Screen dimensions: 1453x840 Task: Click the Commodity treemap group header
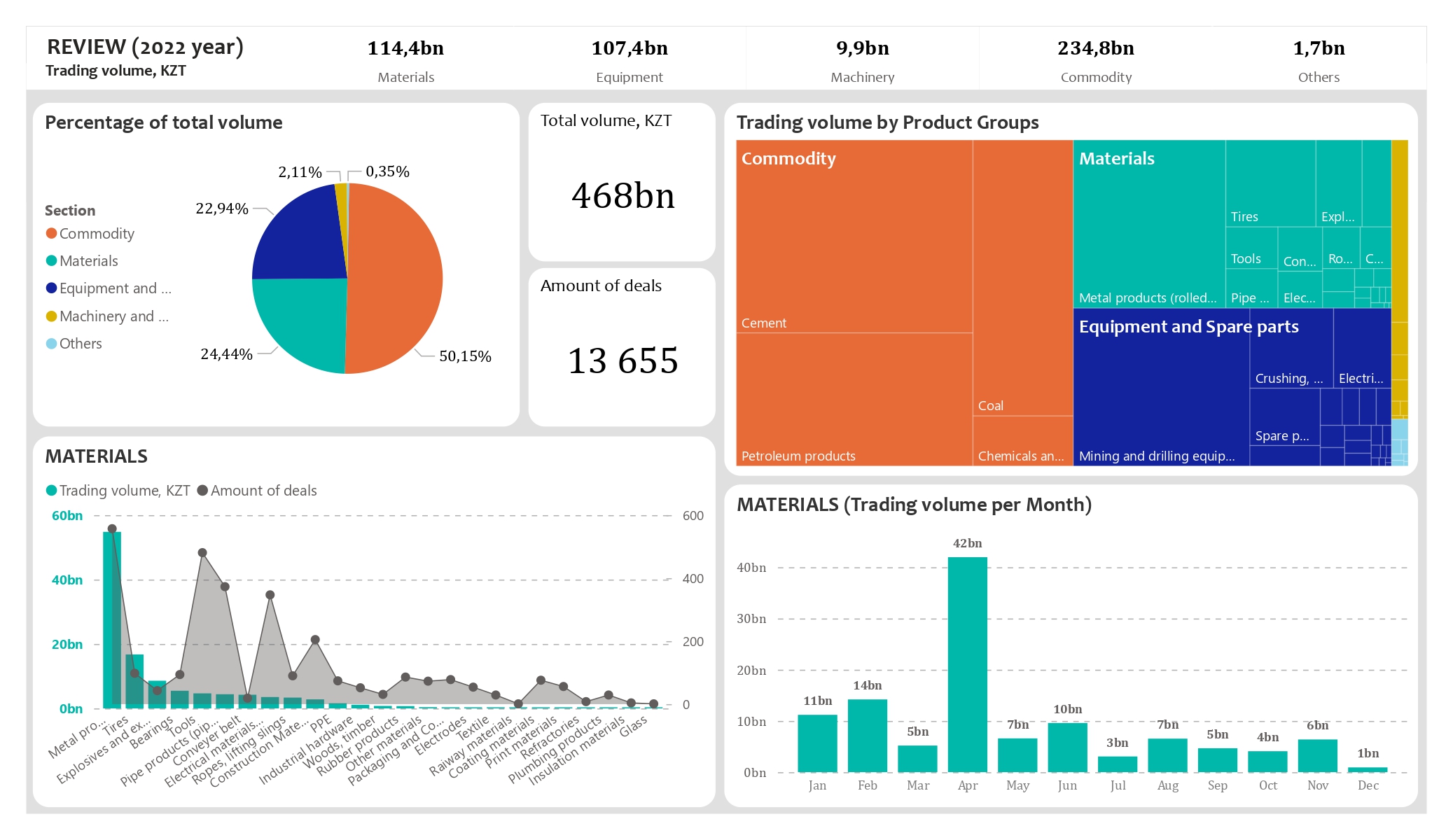click(788, 158)
